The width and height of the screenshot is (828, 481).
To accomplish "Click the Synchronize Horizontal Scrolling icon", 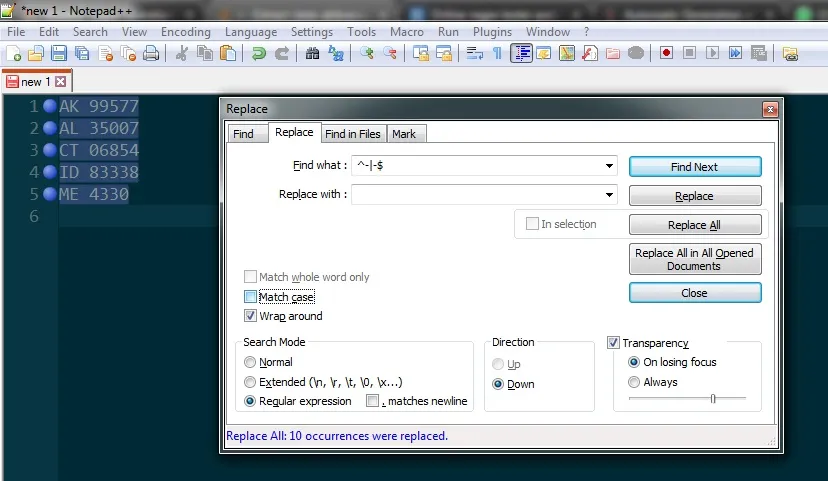I will click(x=444, y=53).
